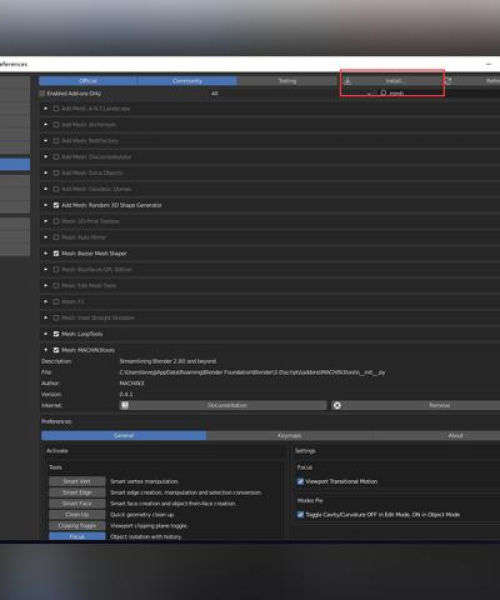The image size is (500, 600).
Task: Enable the Geodesic Domes add-on checkbox
Action: (56, 189)
